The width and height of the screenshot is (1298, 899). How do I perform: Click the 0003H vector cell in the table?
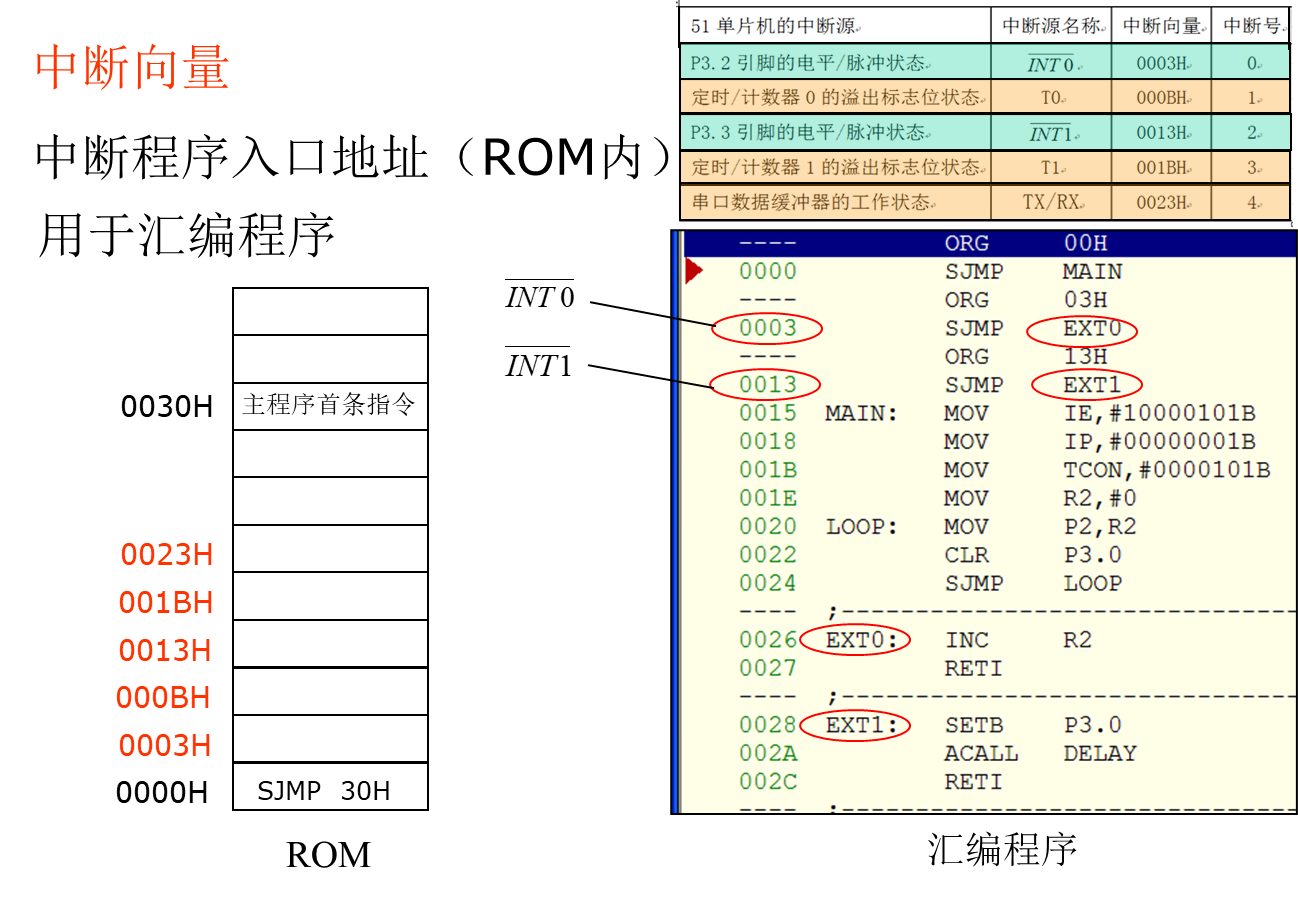point(1162,63)
